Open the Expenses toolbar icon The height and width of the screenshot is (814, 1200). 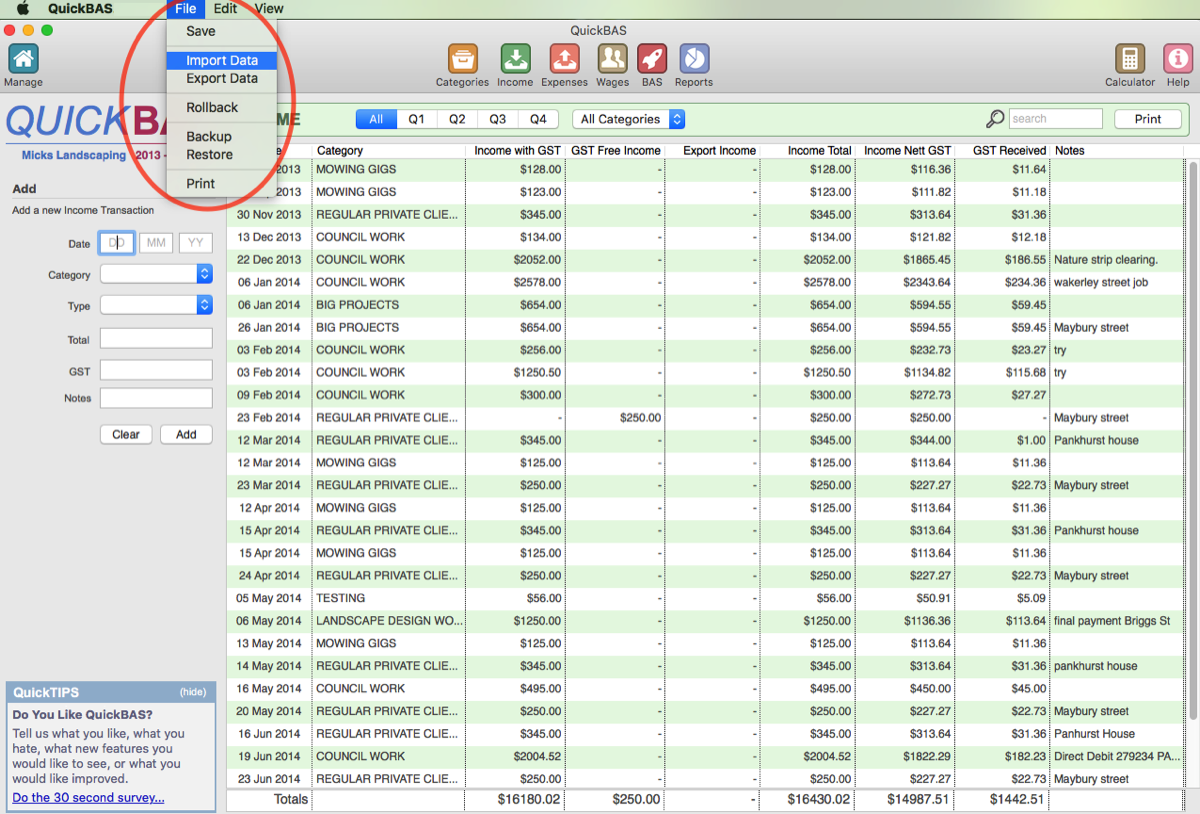pyautogui.click(x=564, y=59)
